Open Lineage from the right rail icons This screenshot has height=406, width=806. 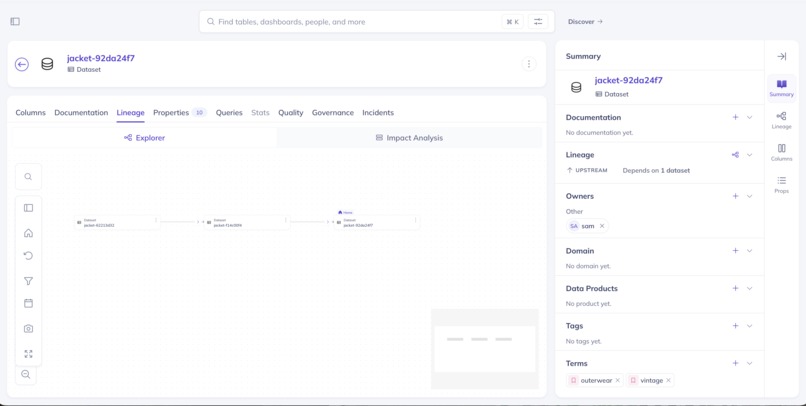coord(781,120)
